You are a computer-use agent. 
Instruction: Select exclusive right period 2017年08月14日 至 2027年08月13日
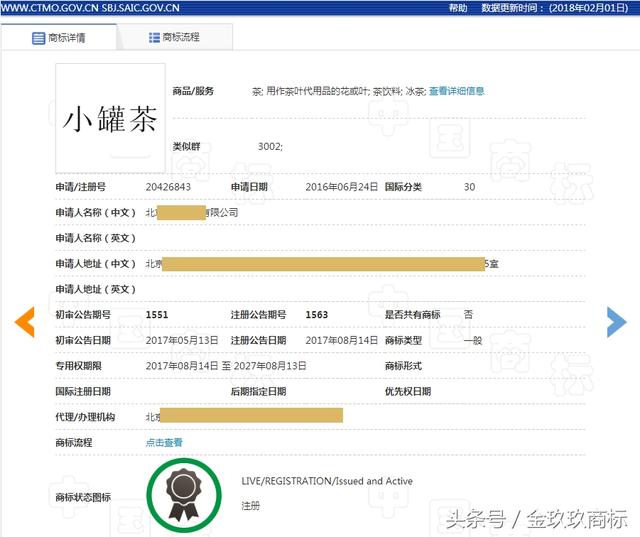coord(226,366)
